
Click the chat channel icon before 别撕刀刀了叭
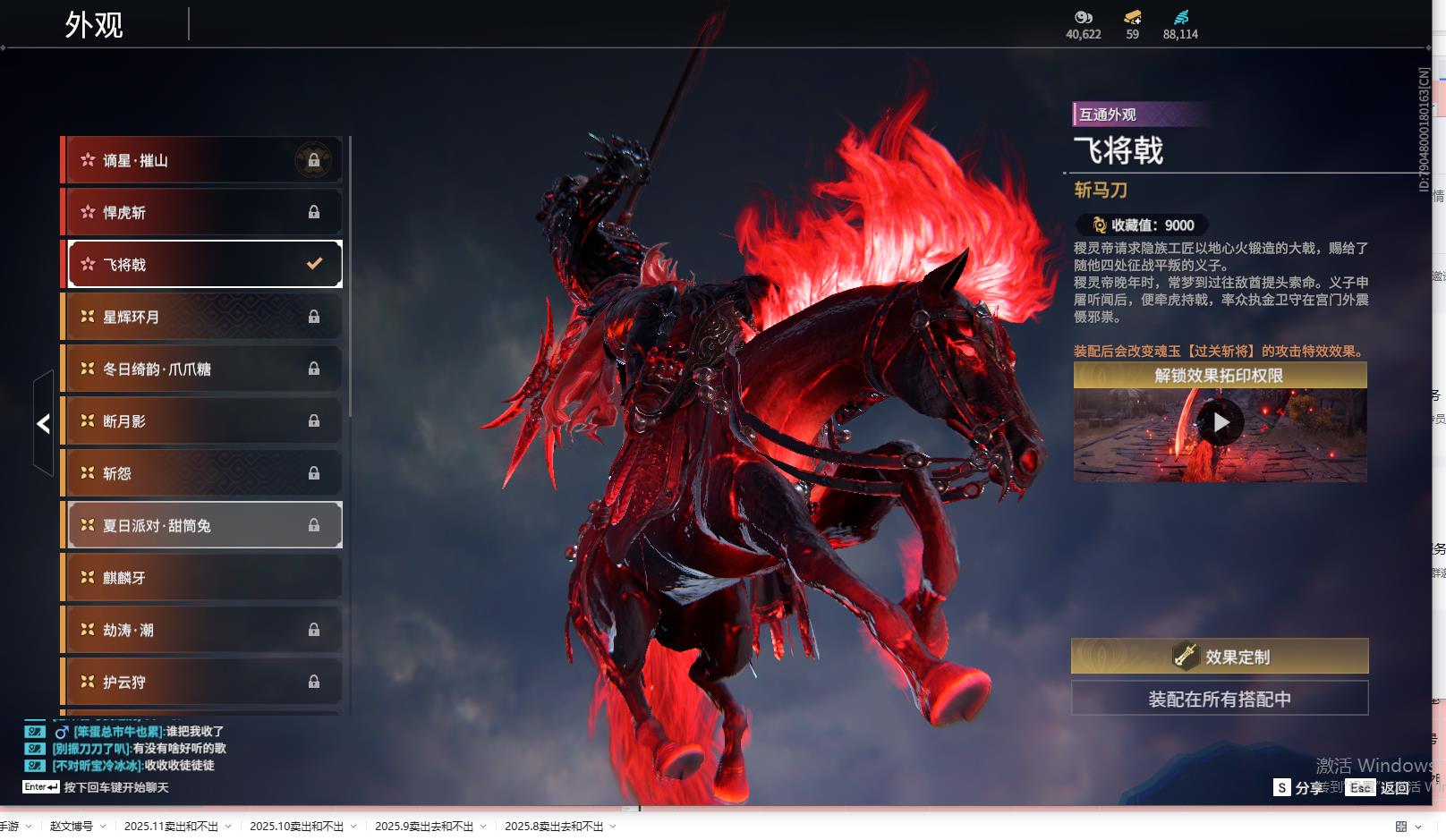(34, 749)
